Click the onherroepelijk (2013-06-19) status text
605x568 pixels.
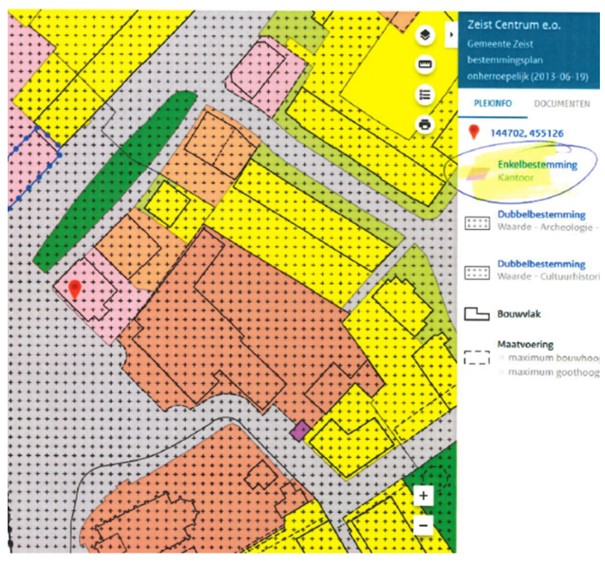pyautogui.click(x=527, y=76)
